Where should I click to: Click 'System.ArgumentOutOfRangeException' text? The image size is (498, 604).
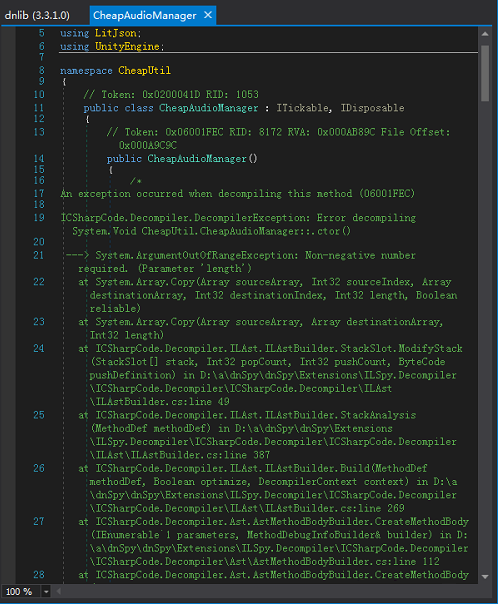tap(197, 255)
